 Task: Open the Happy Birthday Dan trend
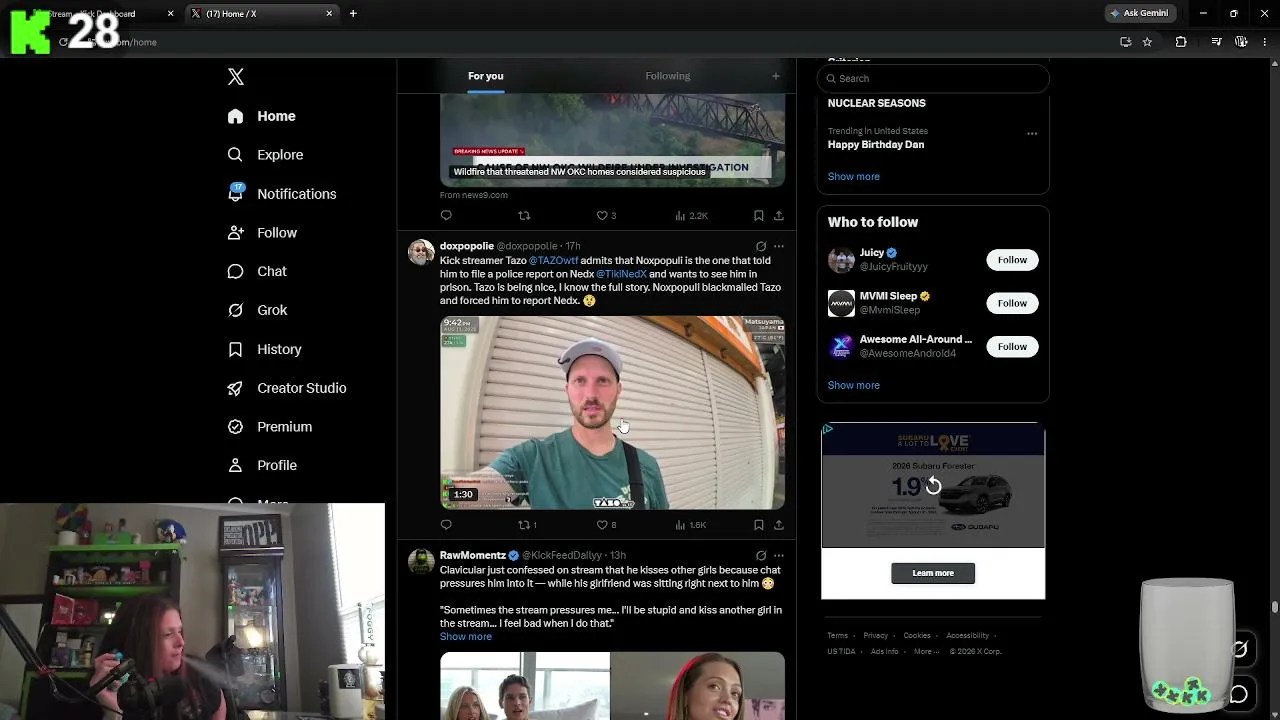(876, 145)
